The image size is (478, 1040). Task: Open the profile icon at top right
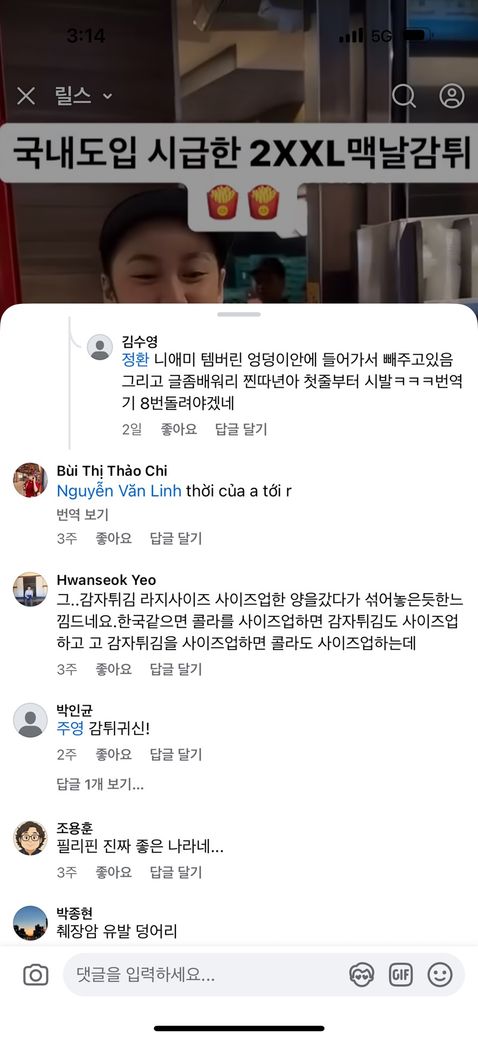tap(452, 96)
